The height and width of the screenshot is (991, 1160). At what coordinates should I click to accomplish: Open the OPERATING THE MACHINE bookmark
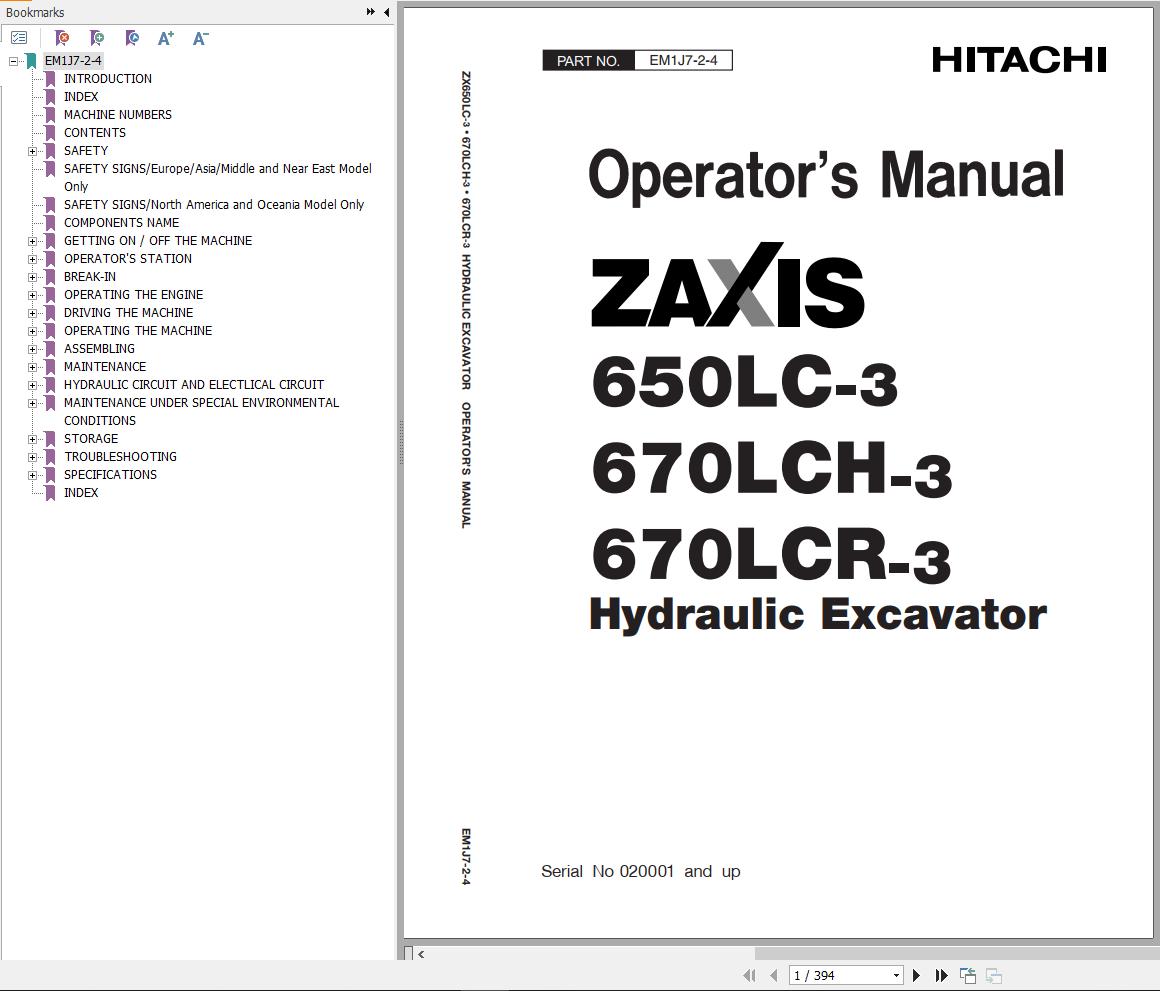pyautogui.click(x=138, y=331)
